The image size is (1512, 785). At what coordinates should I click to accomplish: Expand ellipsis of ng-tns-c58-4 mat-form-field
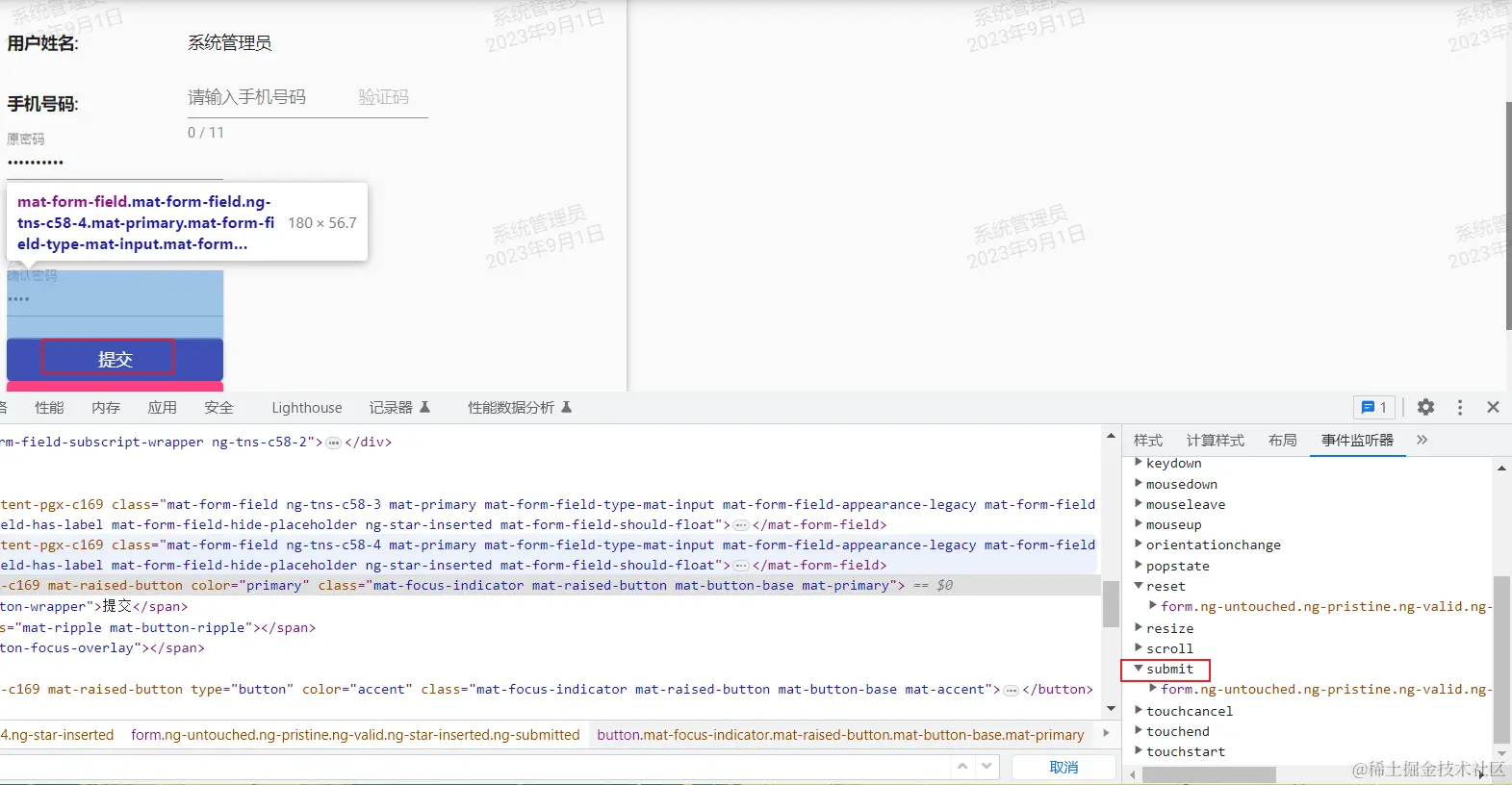point(741,566)
